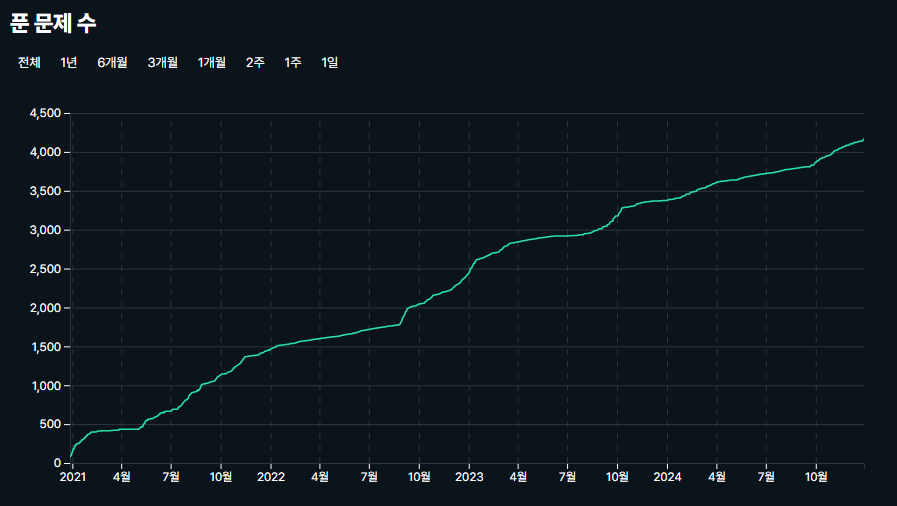Switch chart to 6개월 range
Image resolution: width=897 pixels, height=506 pixels.
112,62
